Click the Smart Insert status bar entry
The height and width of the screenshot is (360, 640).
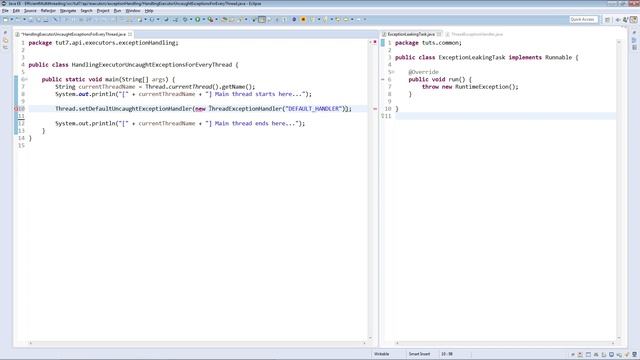coord(419,354)
